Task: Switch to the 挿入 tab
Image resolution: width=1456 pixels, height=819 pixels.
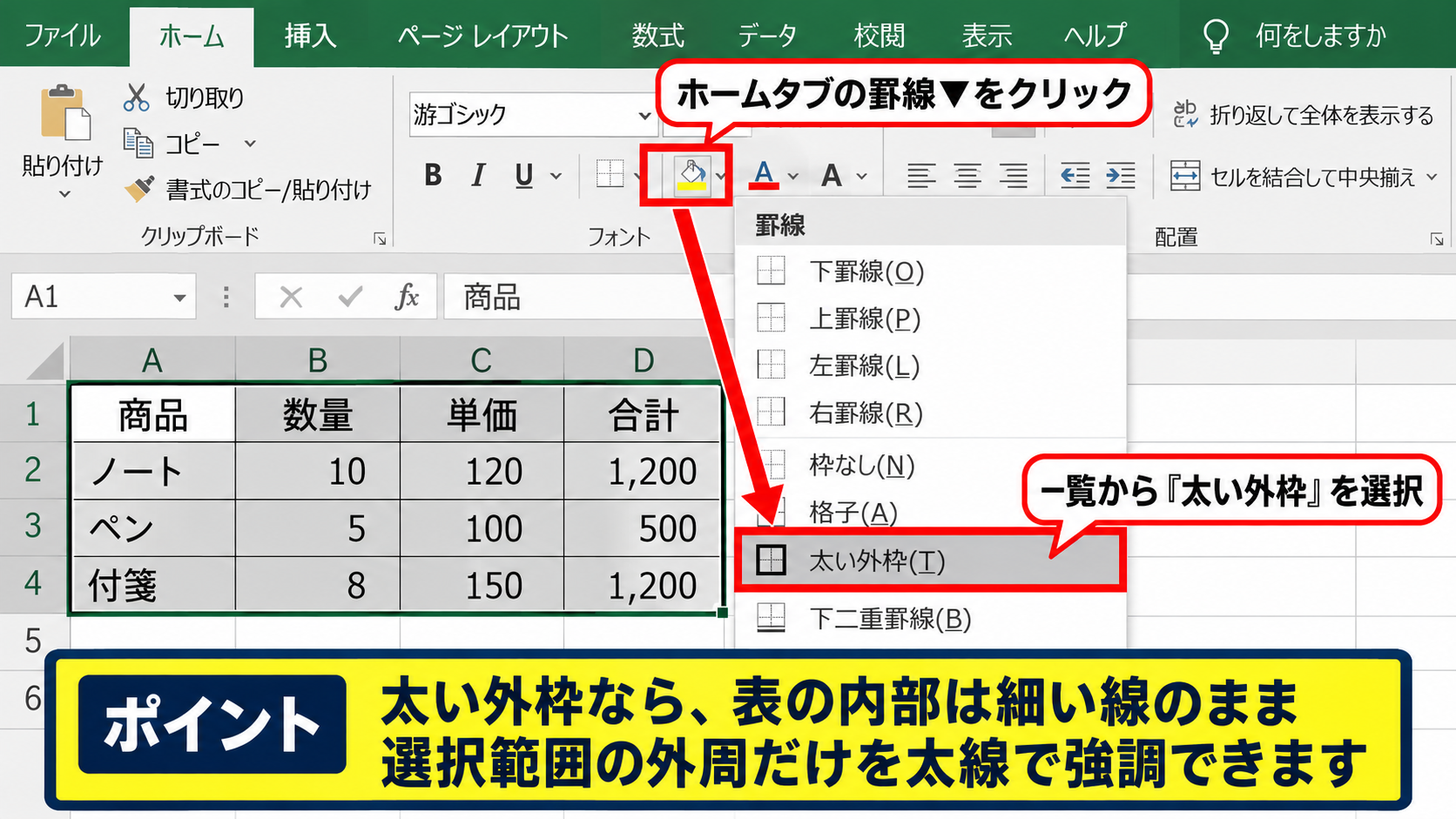Action: [x=310, y=36]
